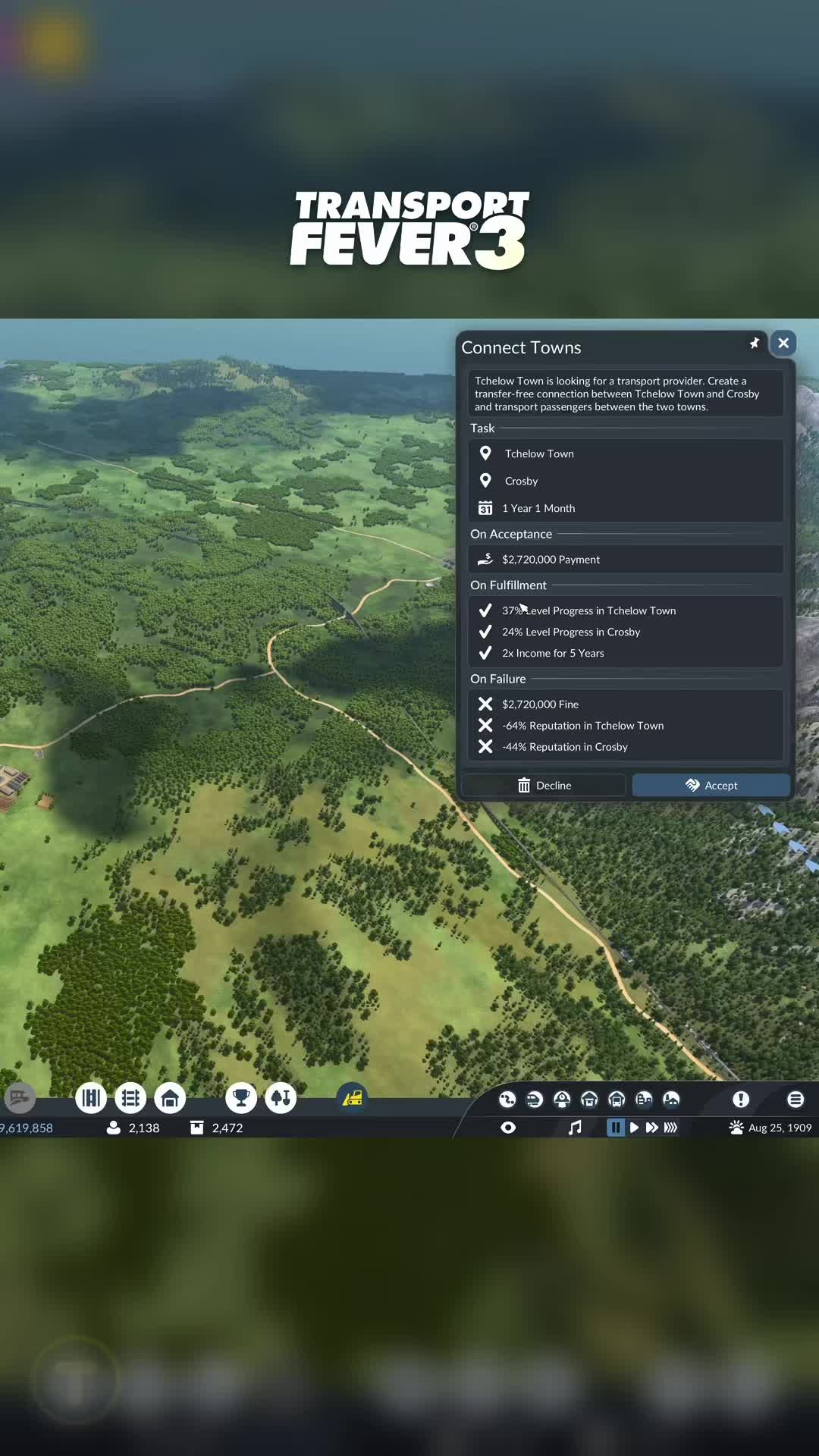819x1456 pixels.
Task: Open the towns list icon
Action: [x=644, y=1099]
